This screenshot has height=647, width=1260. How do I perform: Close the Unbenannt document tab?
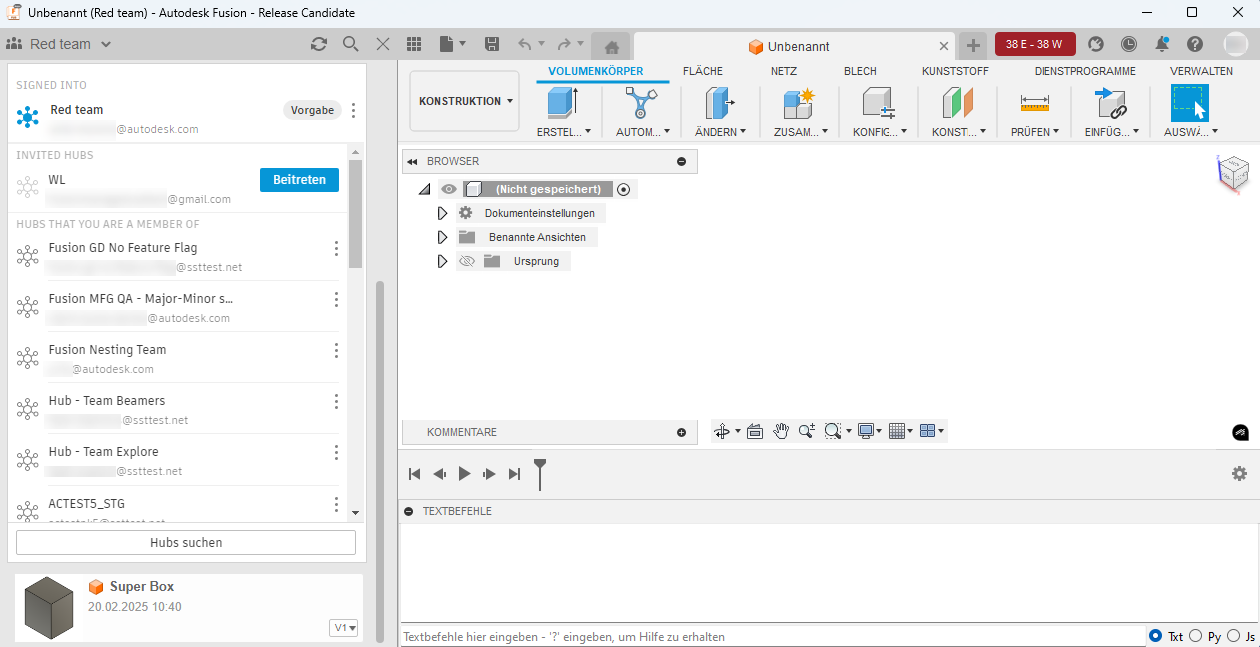point(945,46)
